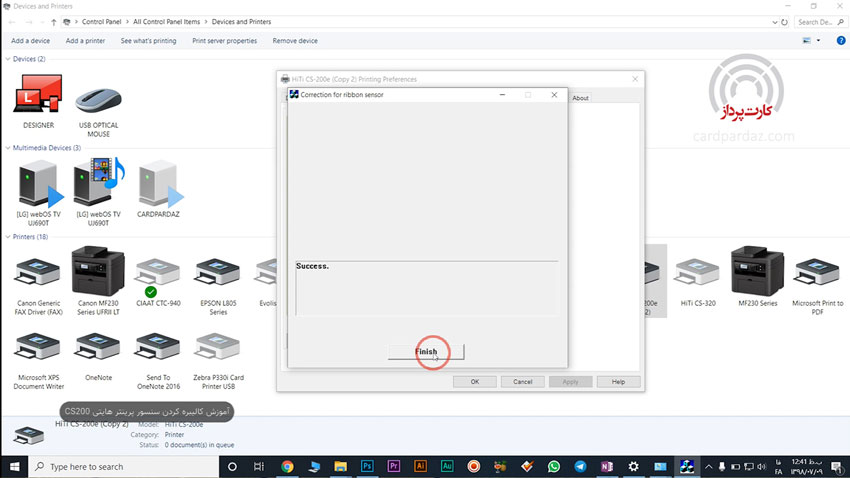Go to Control Panel breadcrumb
The width and height of the screenshot is (850, 478).
101,22
